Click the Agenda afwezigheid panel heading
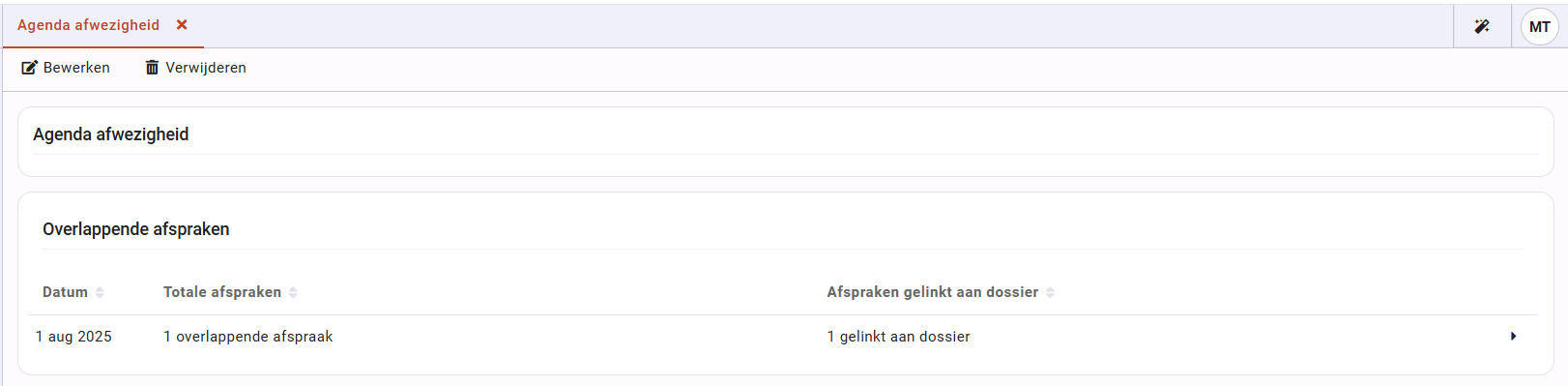Image resolution: width=1568 pixels, height=386 pixels. (x=111, y=134)
